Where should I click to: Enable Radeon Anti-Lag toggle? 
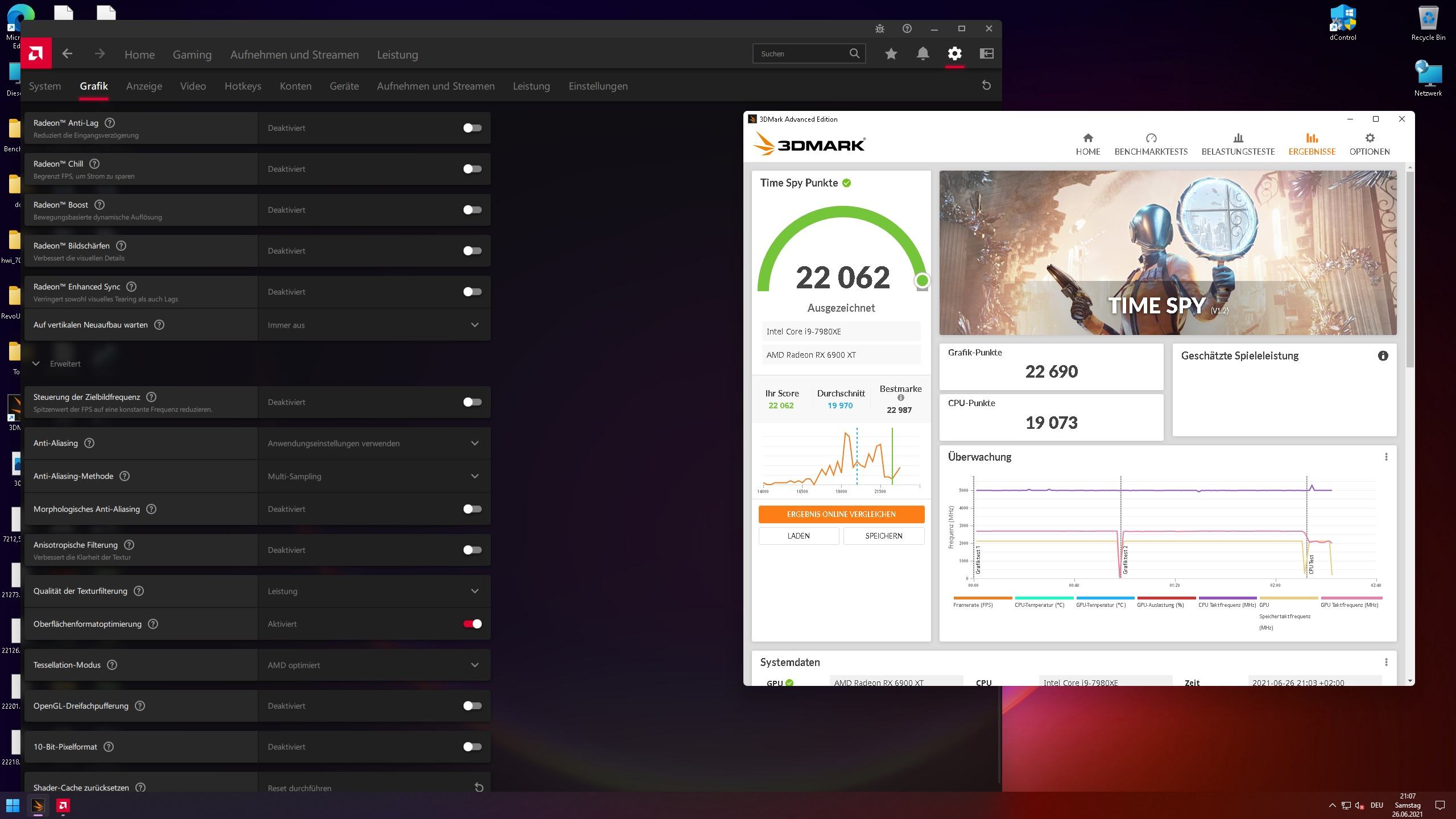click(472, 128)
